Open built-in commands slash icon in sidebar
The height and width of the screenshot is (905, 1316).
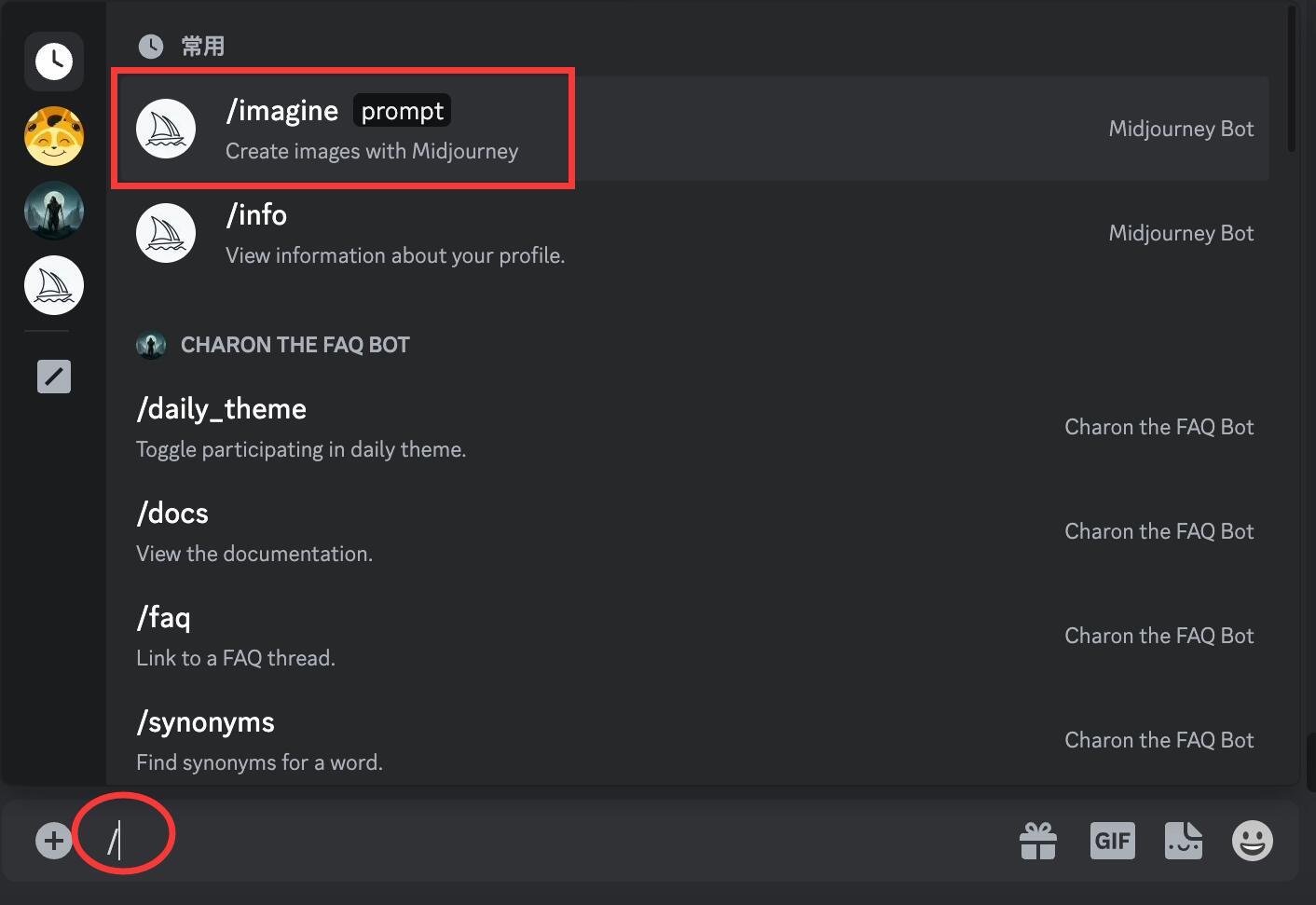click(x=54, y=377)
